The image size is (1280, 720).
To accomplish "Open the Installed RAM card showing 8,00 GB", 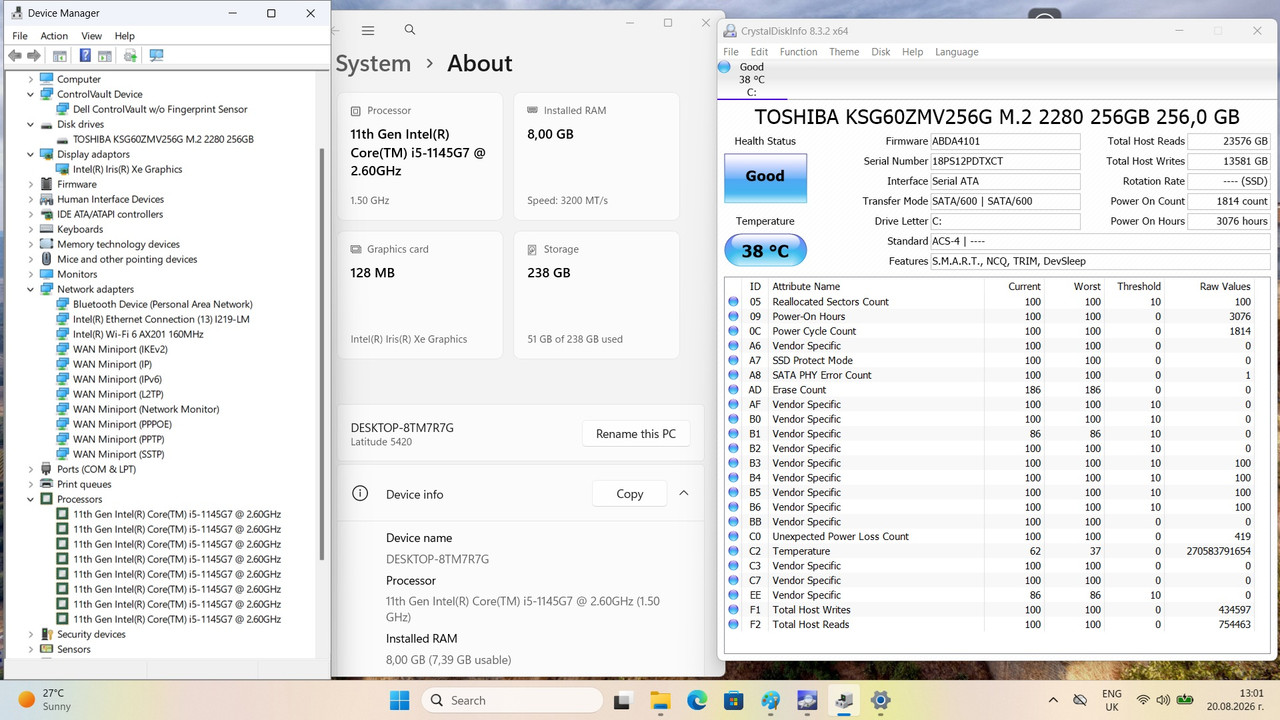I will 597,156.
